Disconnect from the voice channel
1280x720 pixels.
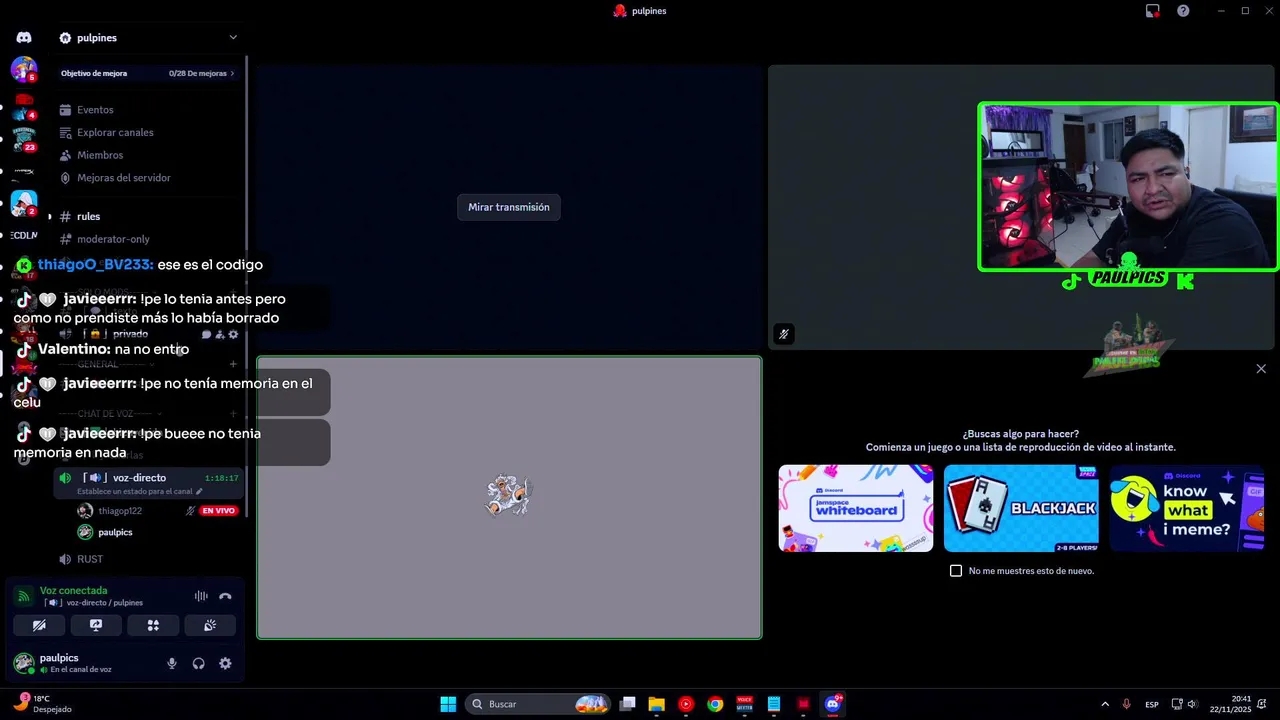tap(225, 596)
